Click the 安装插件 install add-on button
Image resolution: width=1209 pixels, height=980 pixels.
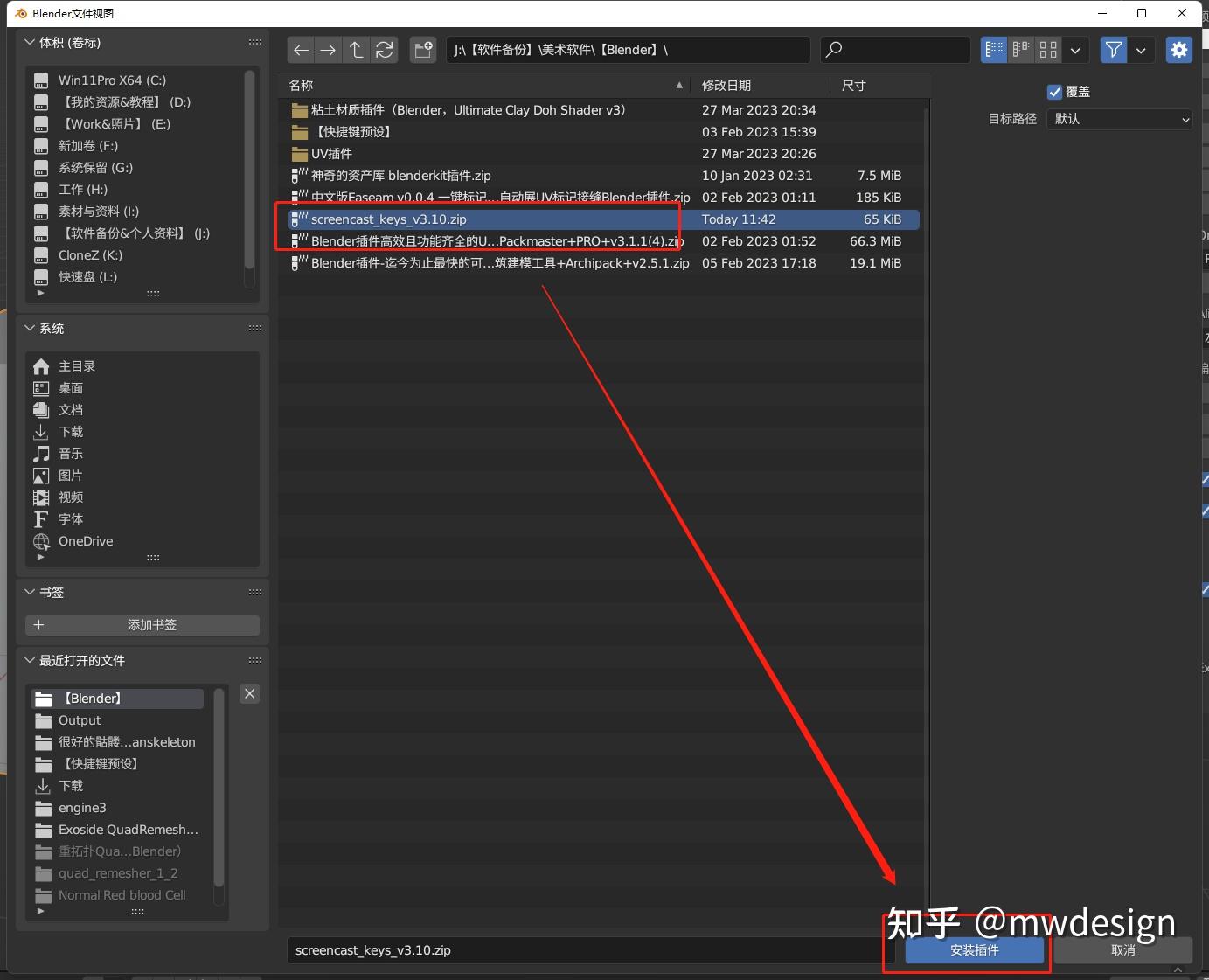(x=976, y=950)
